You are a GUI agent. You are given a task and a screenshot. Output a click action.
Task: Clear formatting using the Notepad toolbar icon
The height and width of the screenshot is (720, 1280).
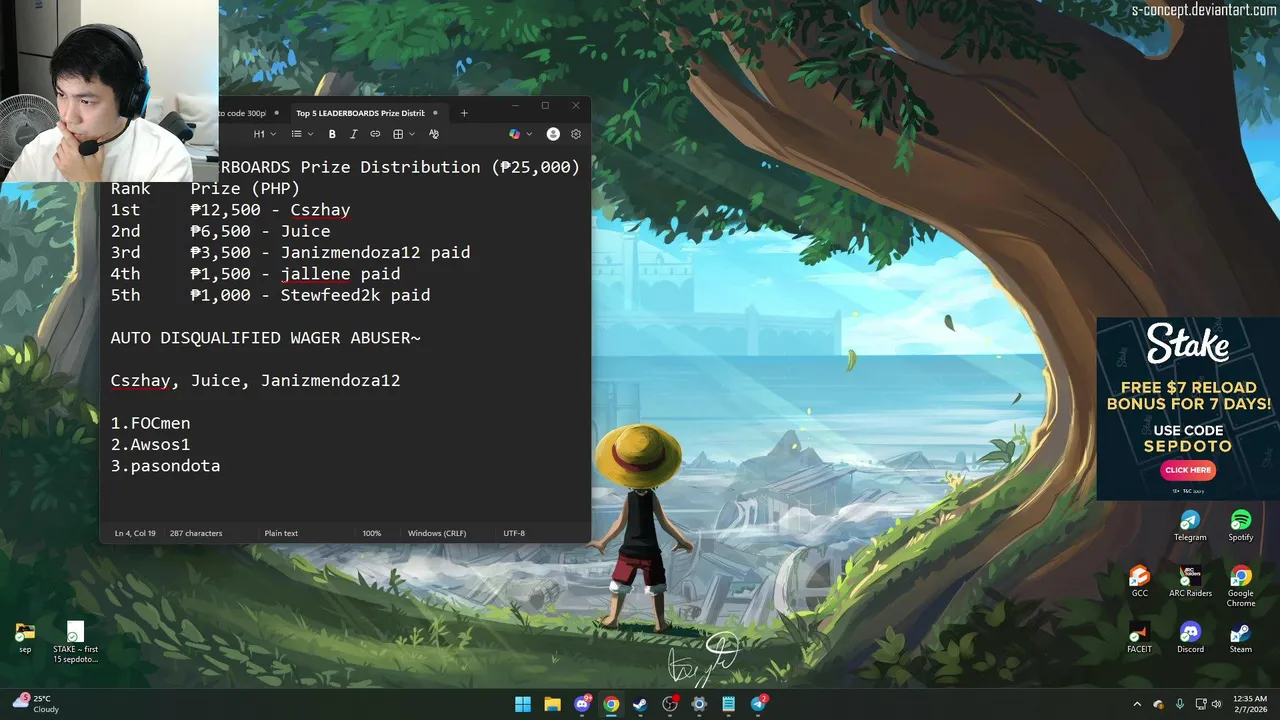[433, 134]
